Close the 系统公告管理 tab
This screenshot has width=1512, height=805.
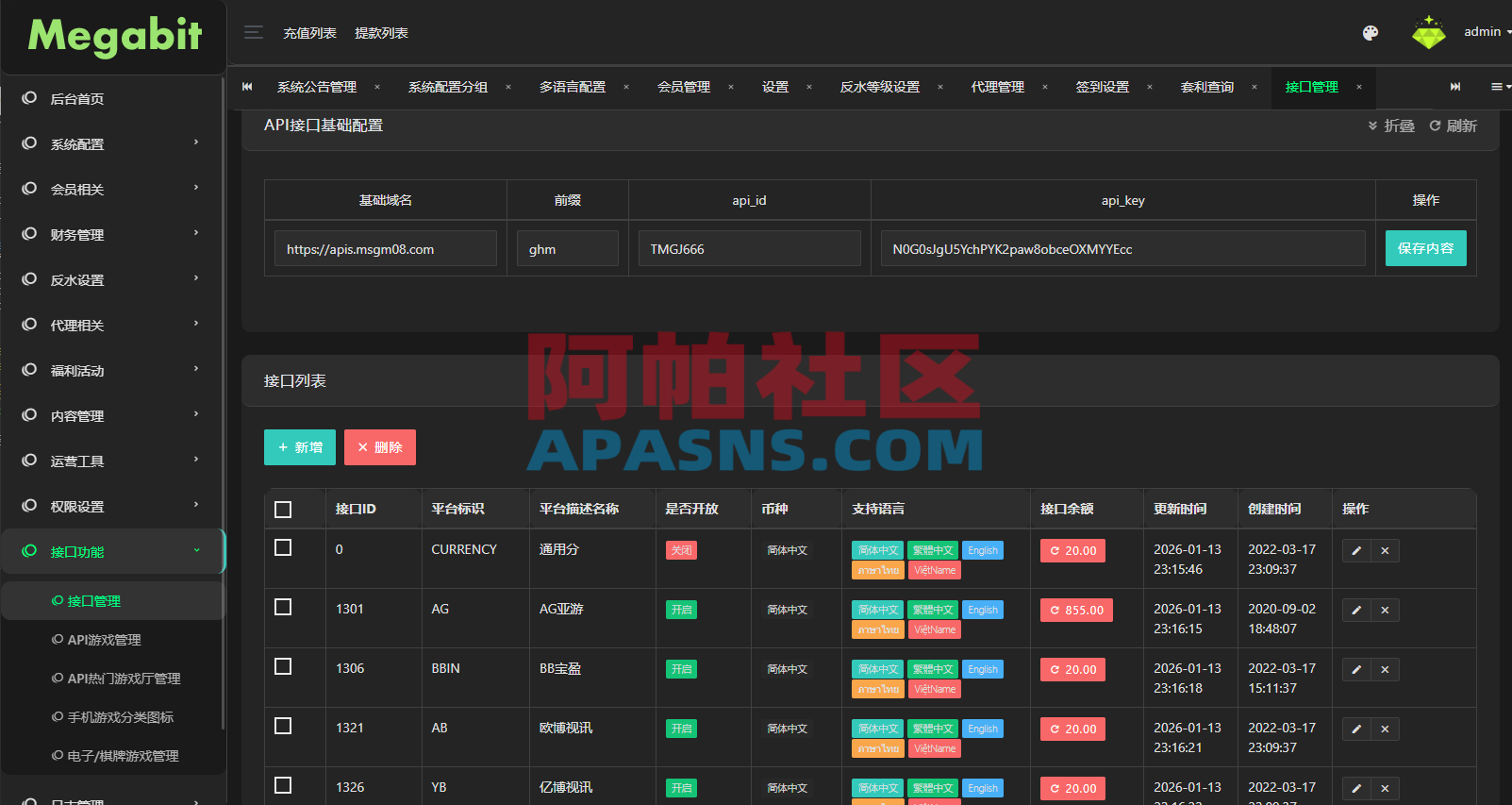(x=377, y=87)
